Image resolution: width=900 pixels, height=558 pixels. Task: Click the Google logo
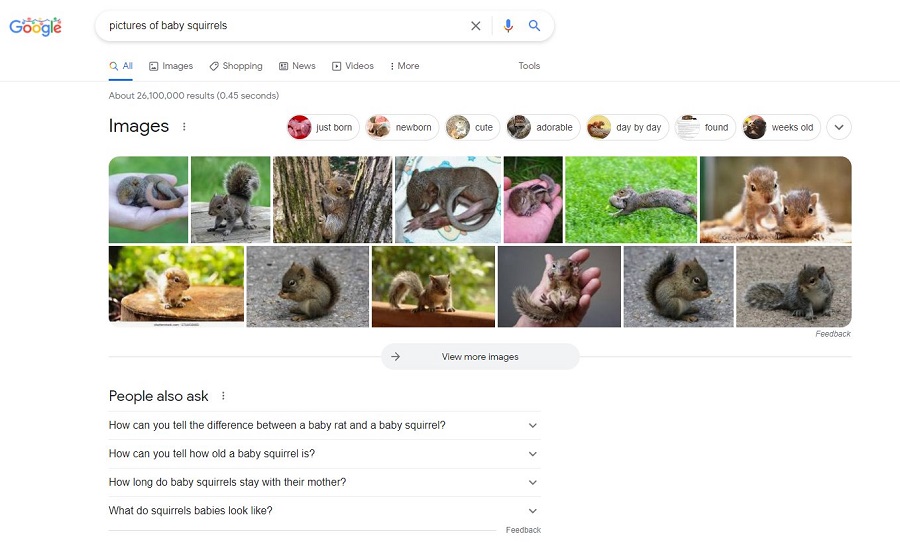click(36, 26)
